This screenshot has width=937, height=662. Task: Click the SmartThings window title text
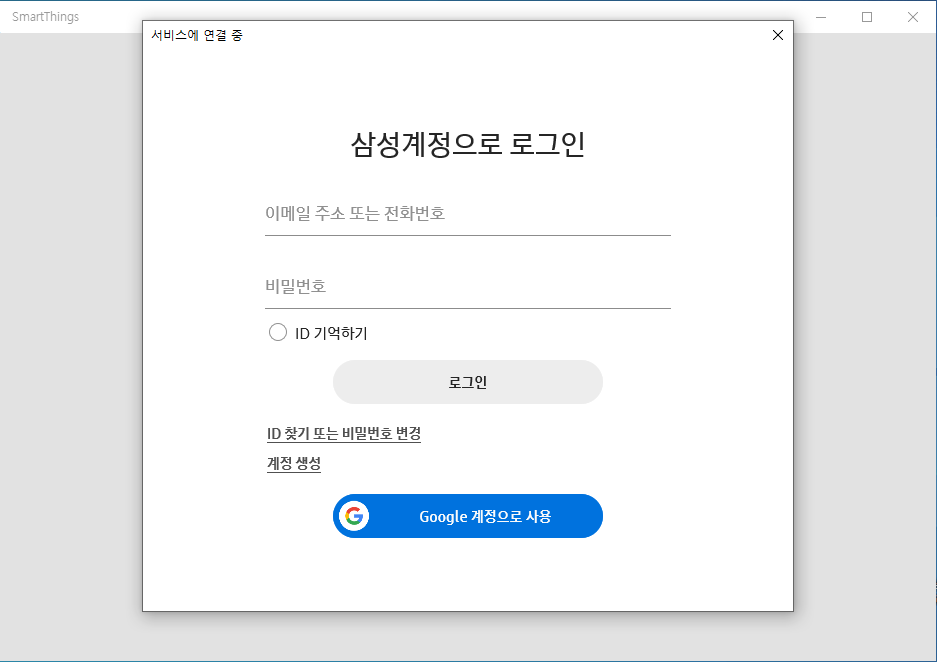(x=45, y=17)
